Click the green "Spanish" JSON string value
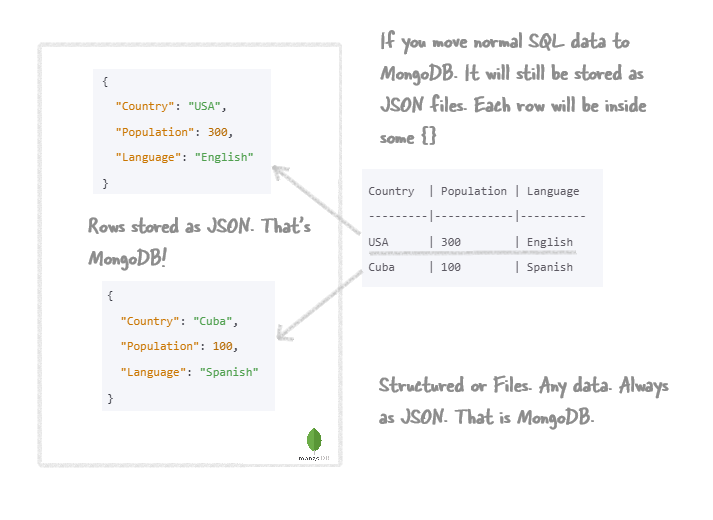Viewport: 713px width, 520px height. (x=229, y=372)
